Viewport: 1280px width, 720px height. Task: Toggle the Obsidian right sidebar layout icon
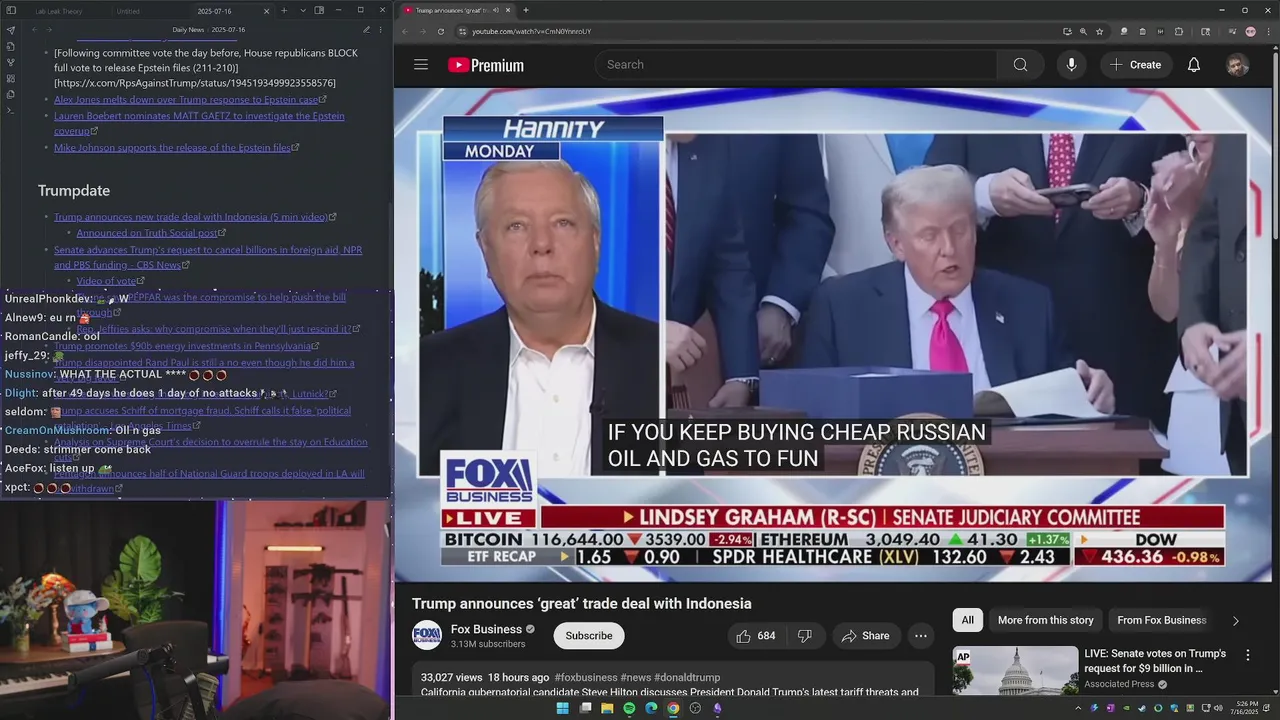(319, 11)
